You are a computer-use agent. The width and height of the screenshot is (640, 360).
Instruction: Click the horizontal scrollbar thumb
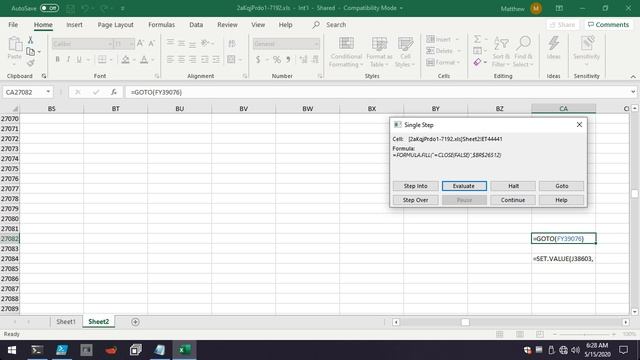pos(465,322)
